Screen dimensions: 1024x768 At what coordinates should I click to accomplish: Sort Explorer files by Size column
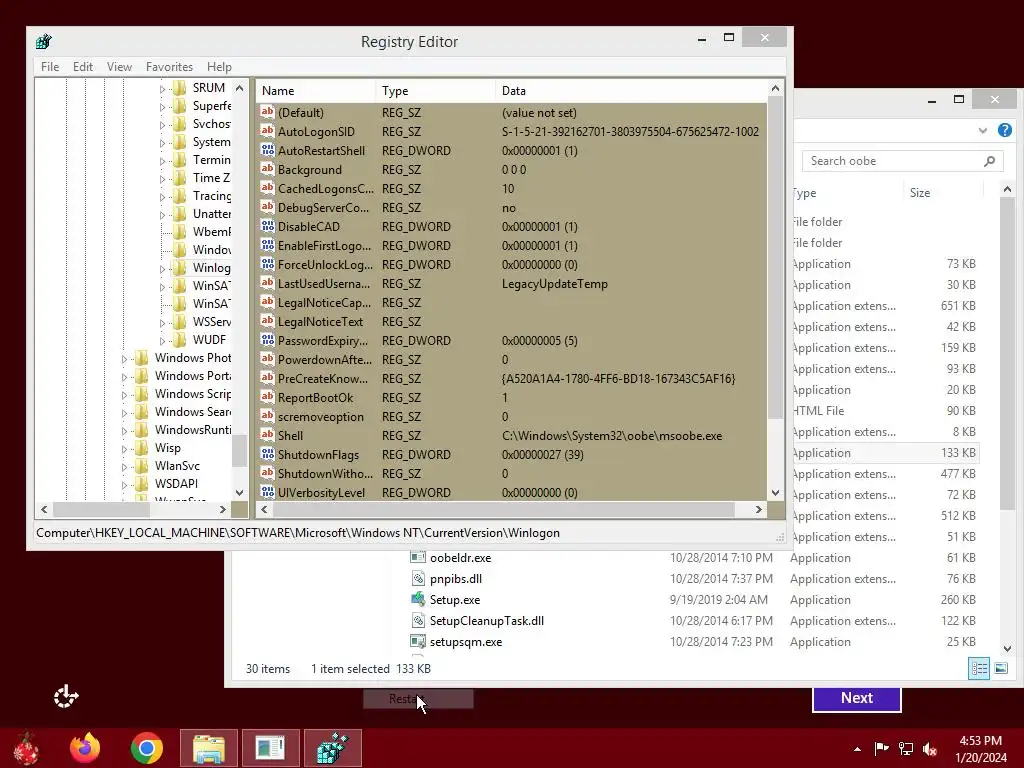click(942, 193)
